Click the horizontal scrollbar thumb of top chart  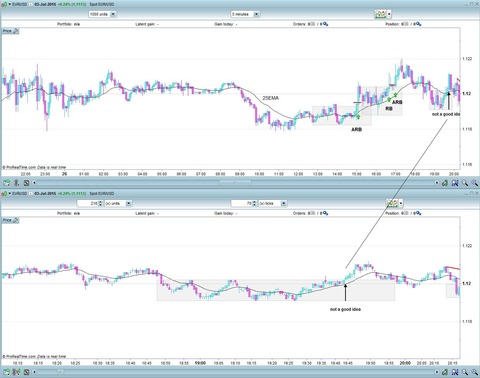click(x=234, y=182)
